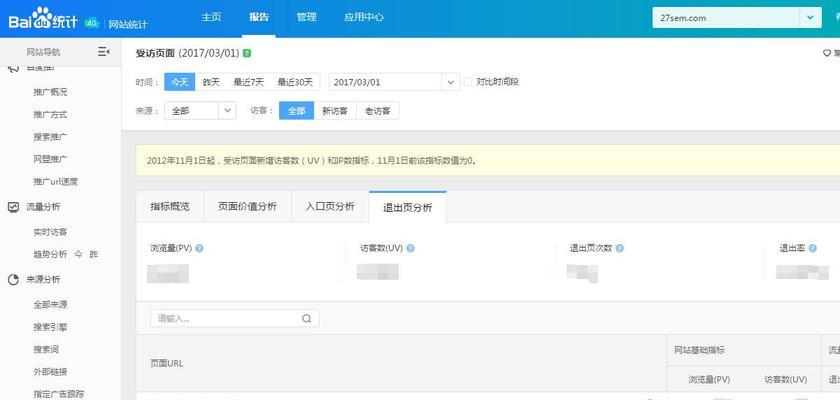The height and width of the screenshot is (400, 840).
Task: Click the 浏览量(PV) column header
Action: click(709, 380)
